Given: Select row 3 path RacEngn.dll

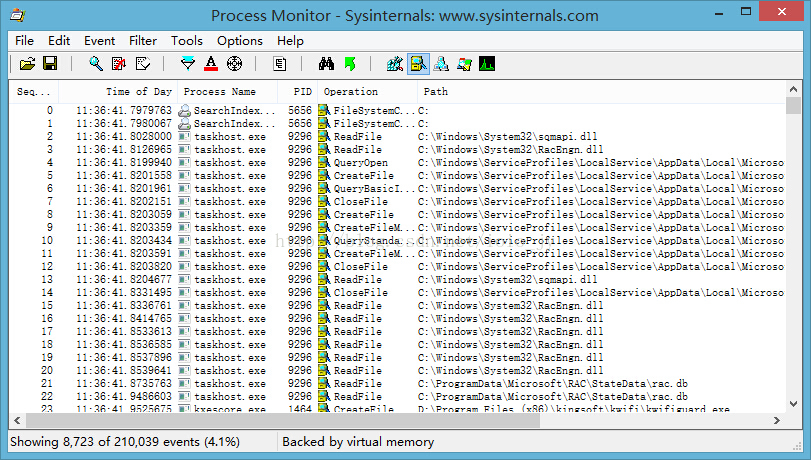Looking at the screenshot, I should (510, 150).
